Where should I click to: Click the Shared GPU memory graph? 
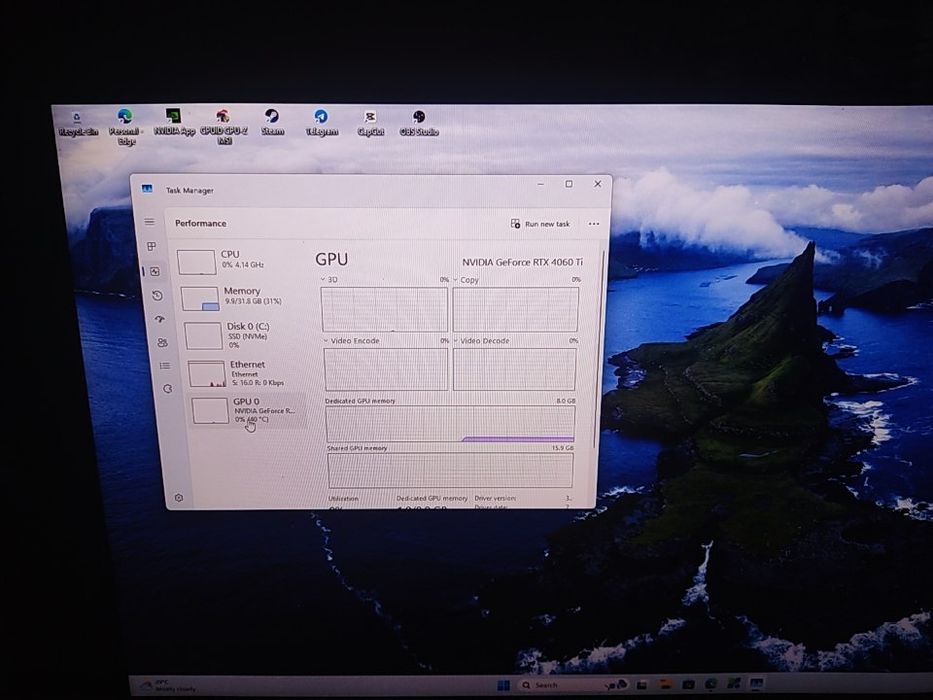pos(450,470)
